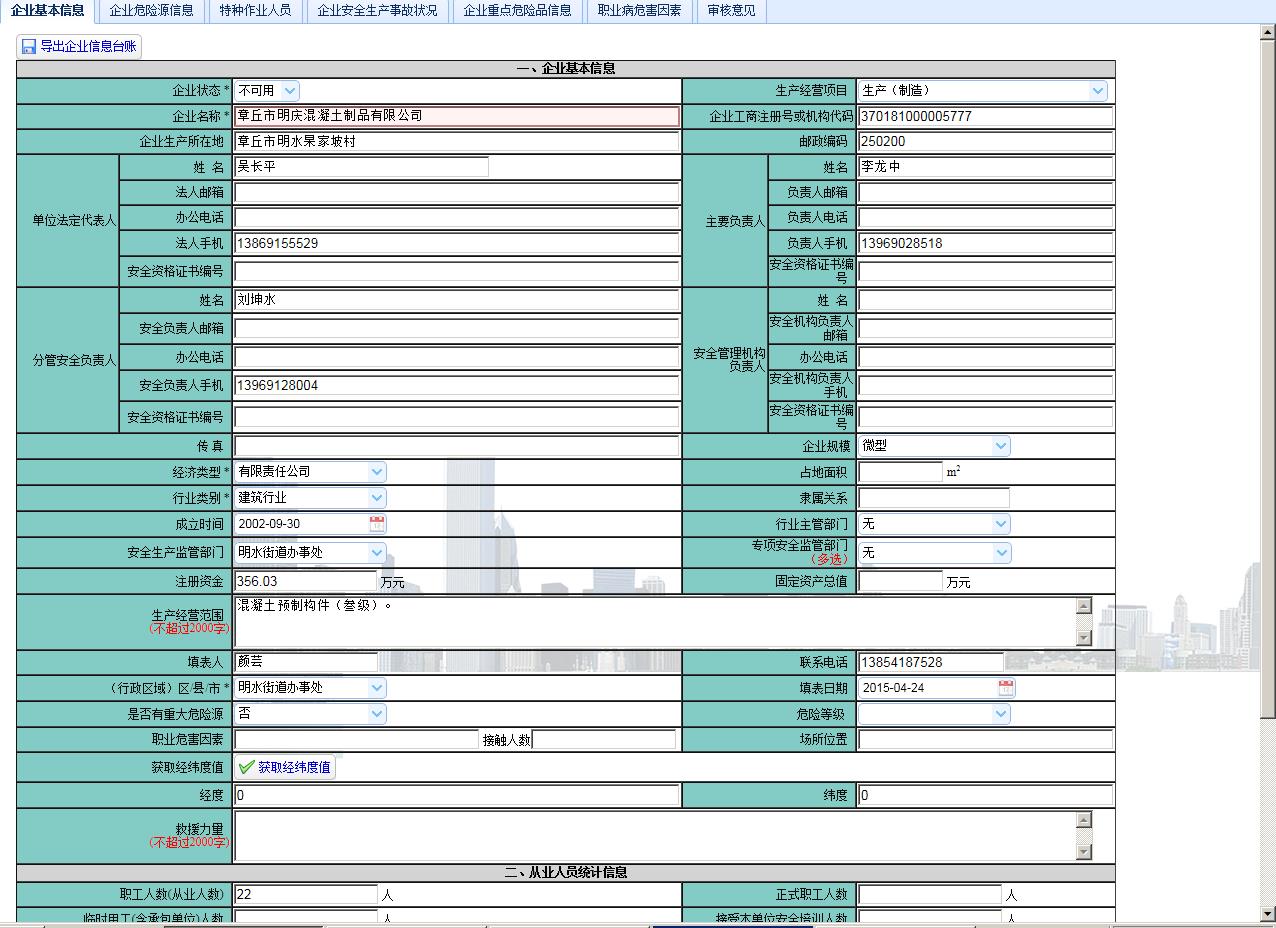Switch to the 企业危险源信息 tab
Screen dimensions: 1276x928
[x=151, y=11]
